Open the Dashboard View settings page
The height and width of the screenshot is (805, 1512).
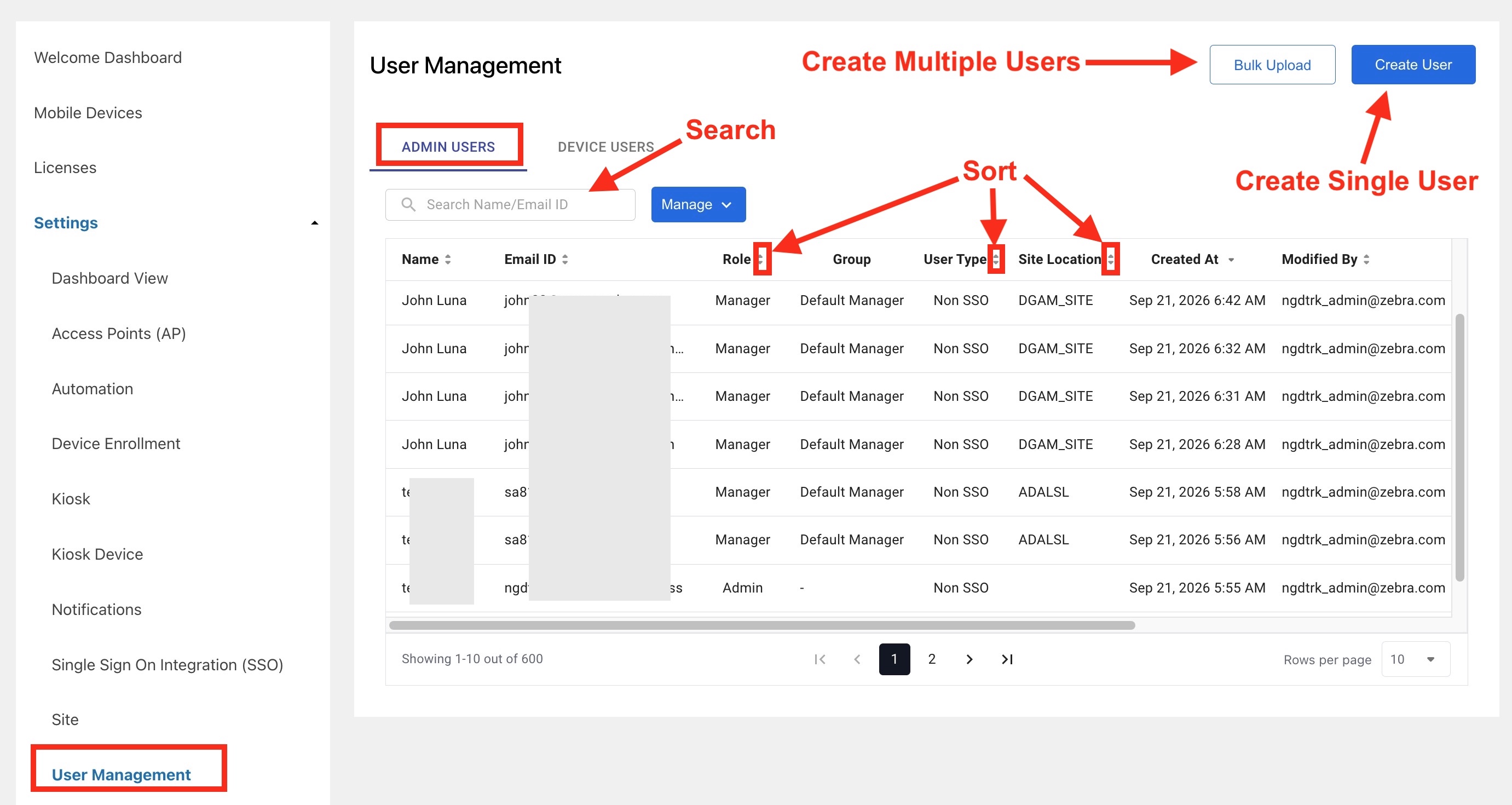coord(110,278)
